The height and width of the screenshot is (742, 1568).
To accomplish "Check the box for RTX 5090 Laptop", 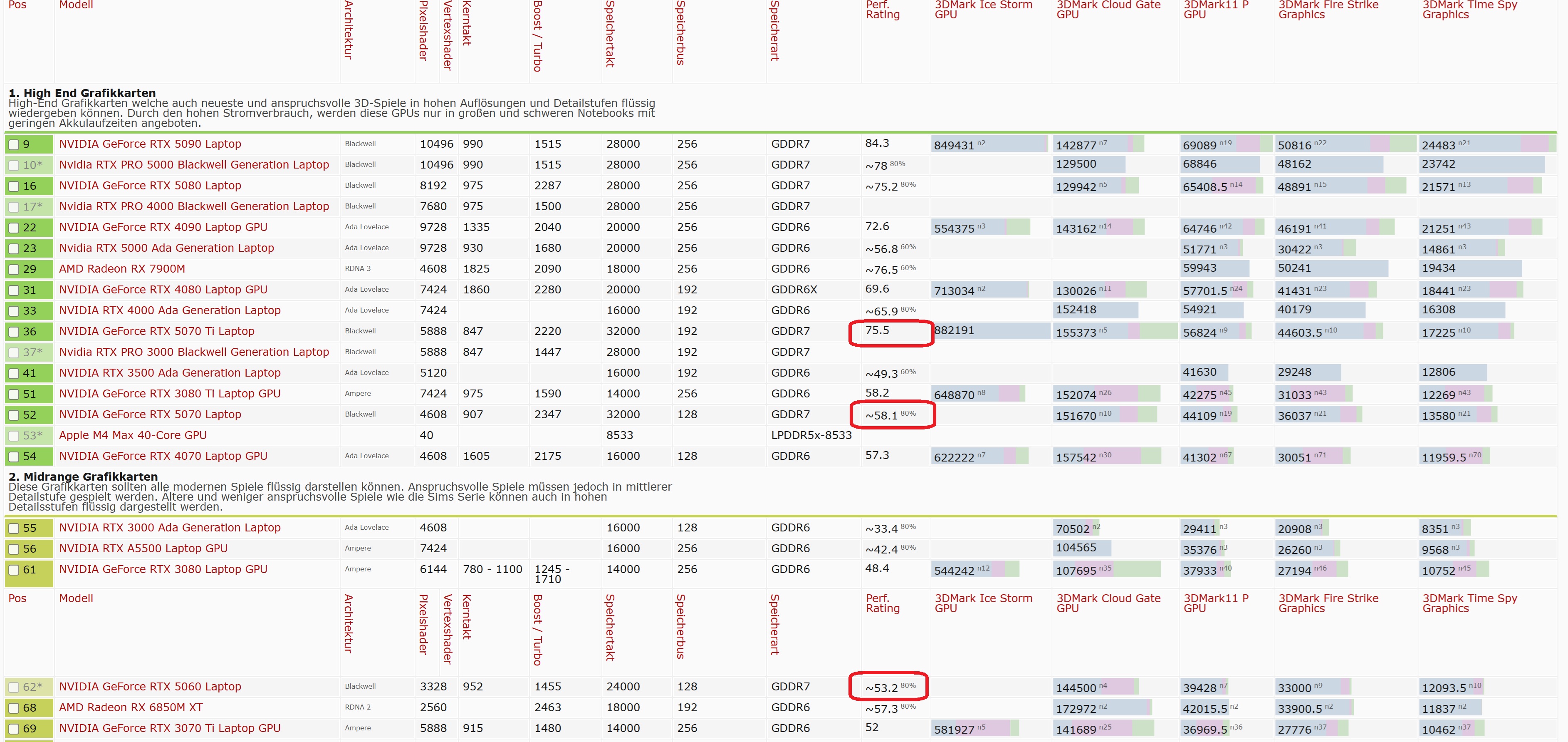I will (x=14, y=145).
